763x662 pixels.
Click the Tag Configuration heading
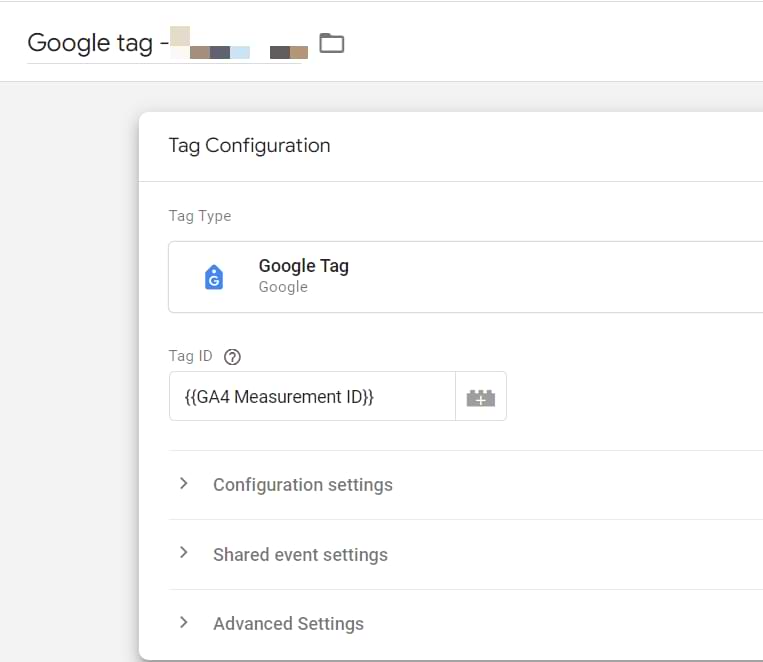pos(249,146)
